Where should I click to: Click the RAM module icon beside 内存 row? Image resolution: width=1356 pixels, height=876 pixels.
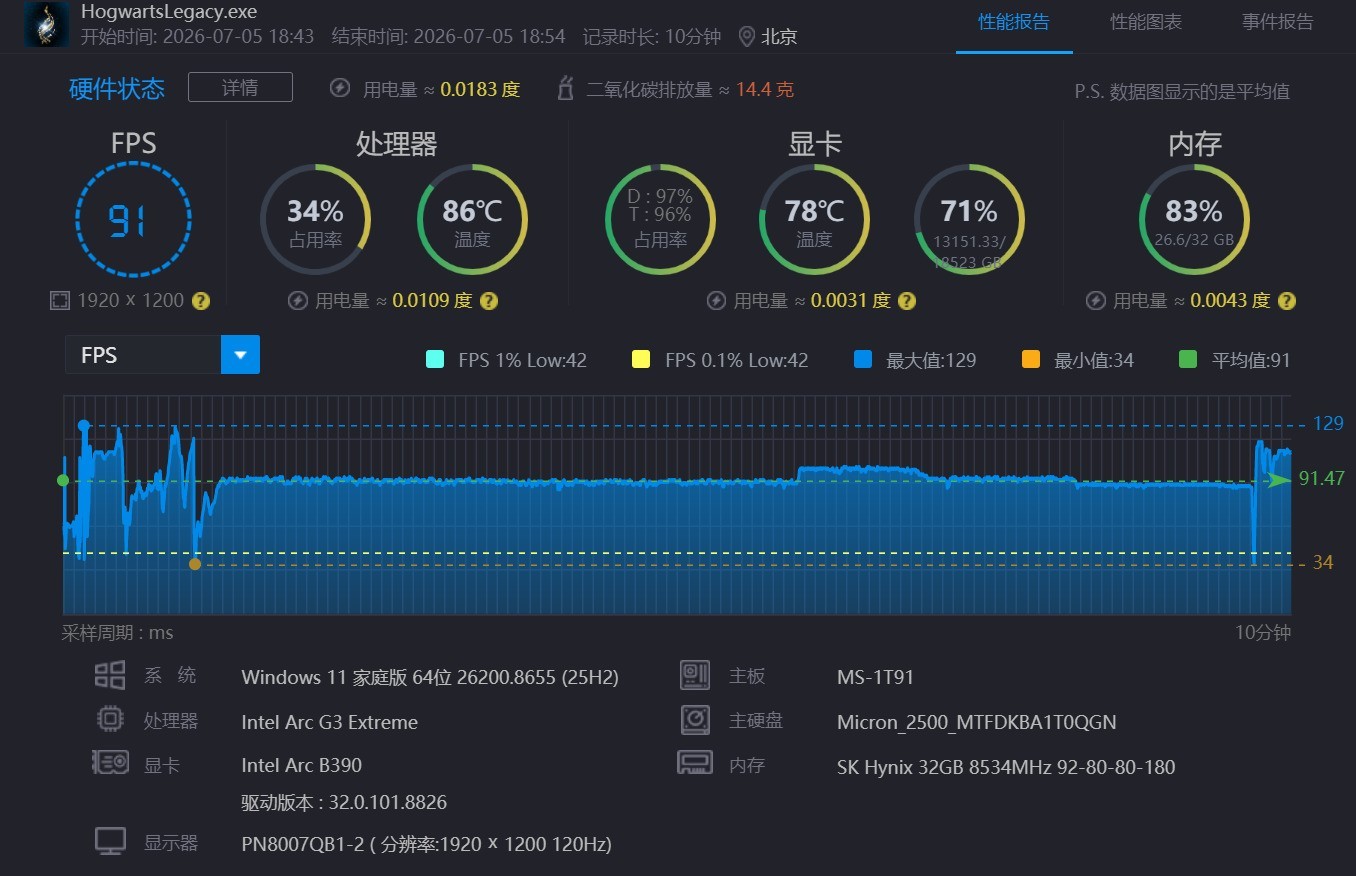point(695,764)
